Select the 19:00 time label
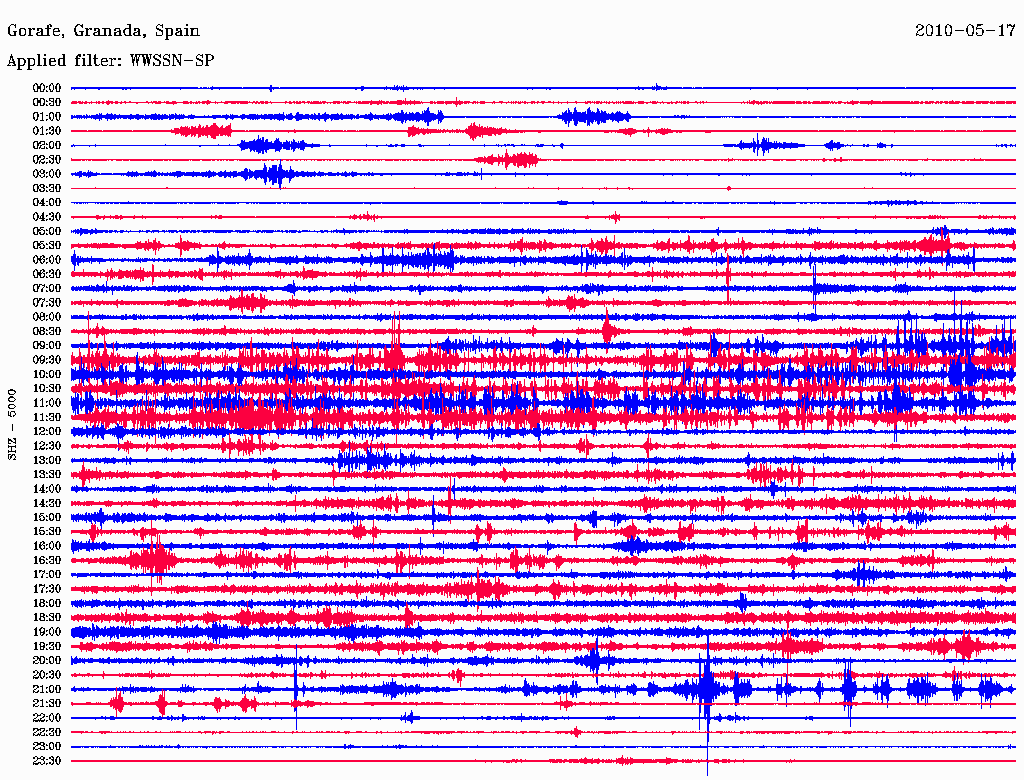 46,632
